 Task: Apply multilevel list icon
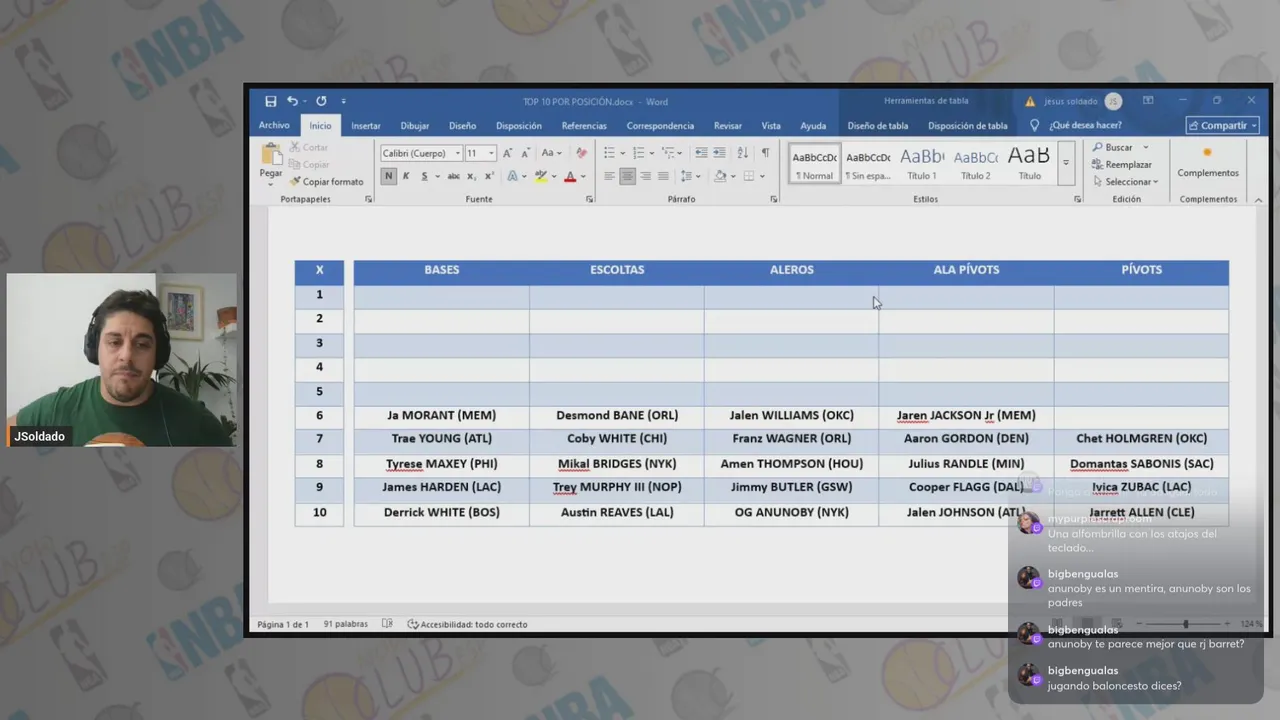[668, 153]
